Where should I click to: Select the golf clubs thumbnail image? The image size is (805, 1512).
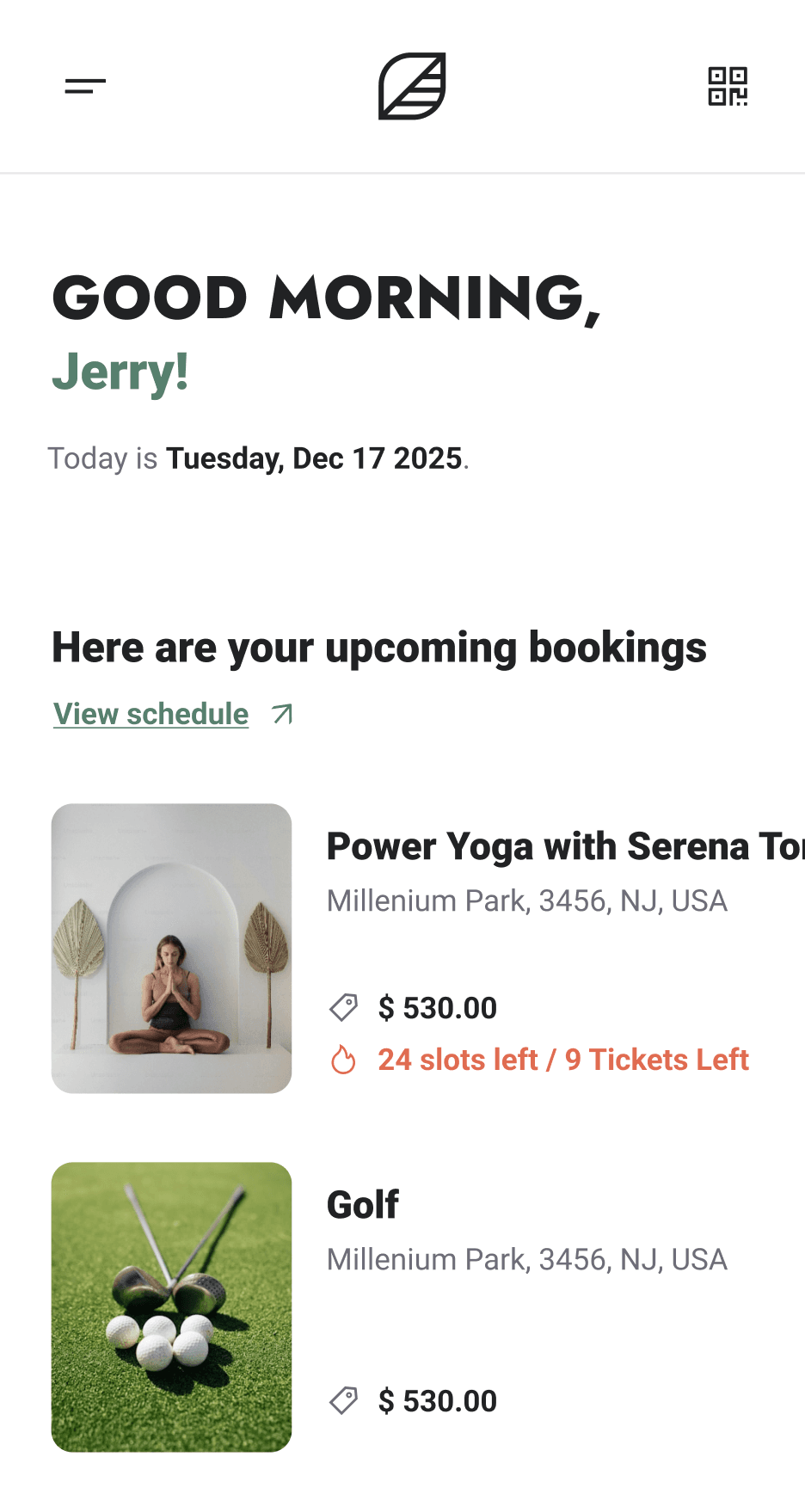pyautogui.click(x=171, y=1307)
